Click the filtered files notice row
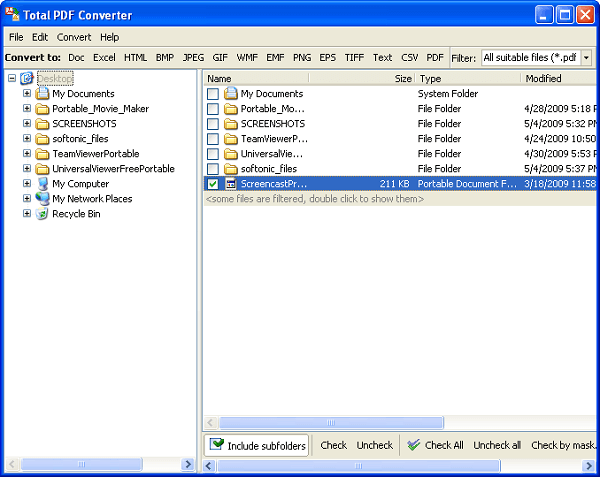This screenshot has height=477, width=600. [x=400, y=199]
